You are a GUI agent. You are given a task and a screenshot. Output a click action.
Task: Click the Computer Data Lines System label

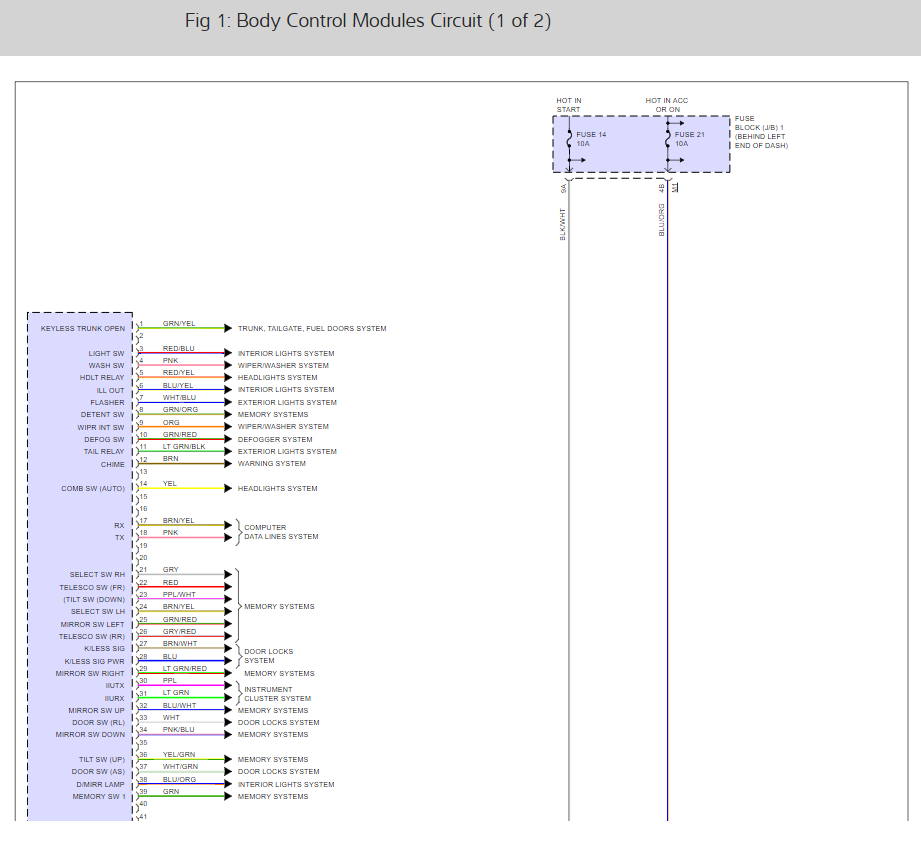(x=281, y=532)
